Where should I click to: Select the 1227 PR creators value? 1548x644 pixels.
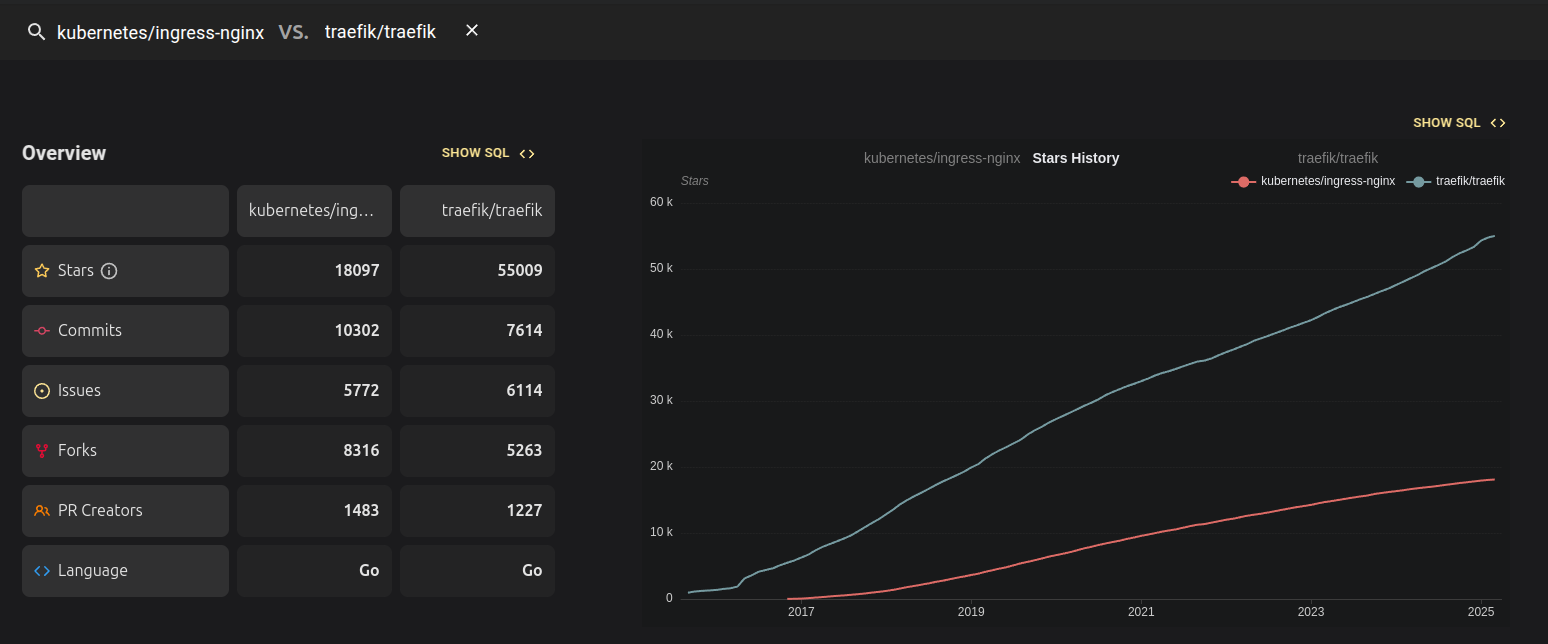[x=524, y=511]
